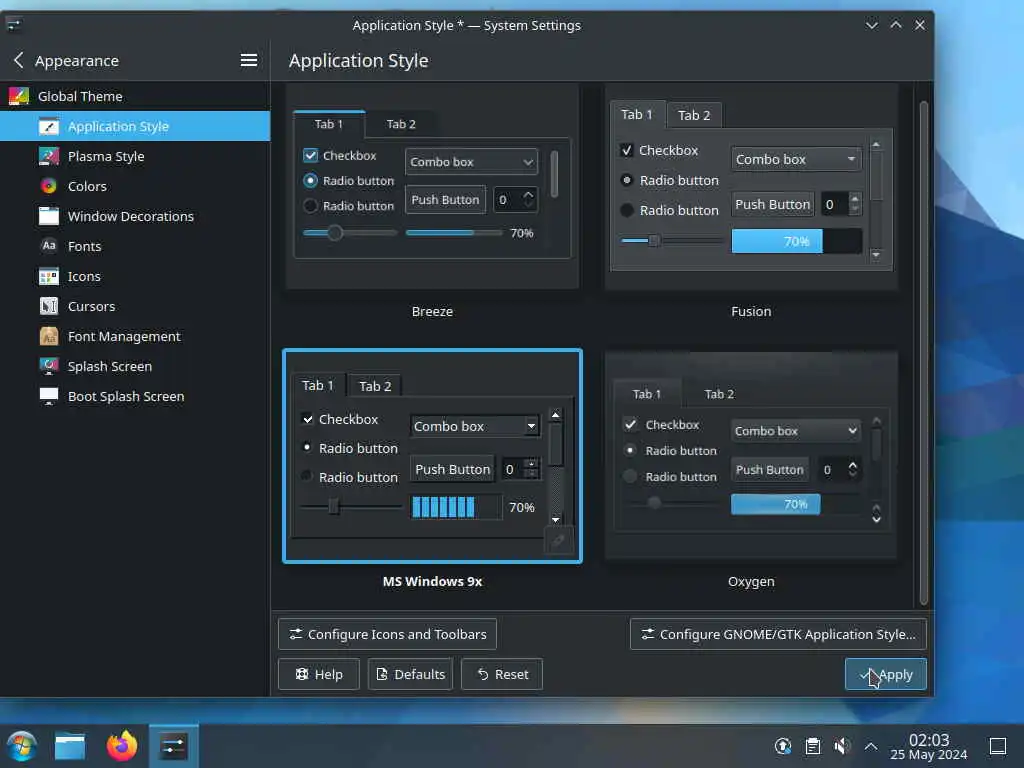
Task: Click slider handle in Breeze preview
Action: coord(334,232)
